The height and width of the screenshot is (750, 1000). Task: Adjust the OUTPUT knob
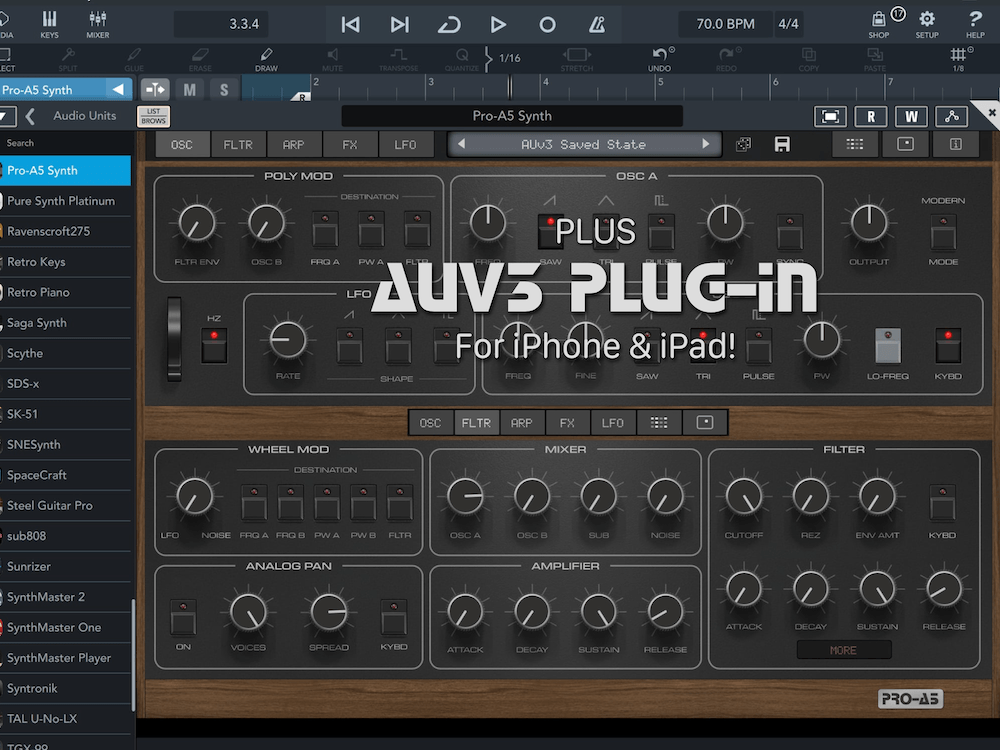[869, 223]
